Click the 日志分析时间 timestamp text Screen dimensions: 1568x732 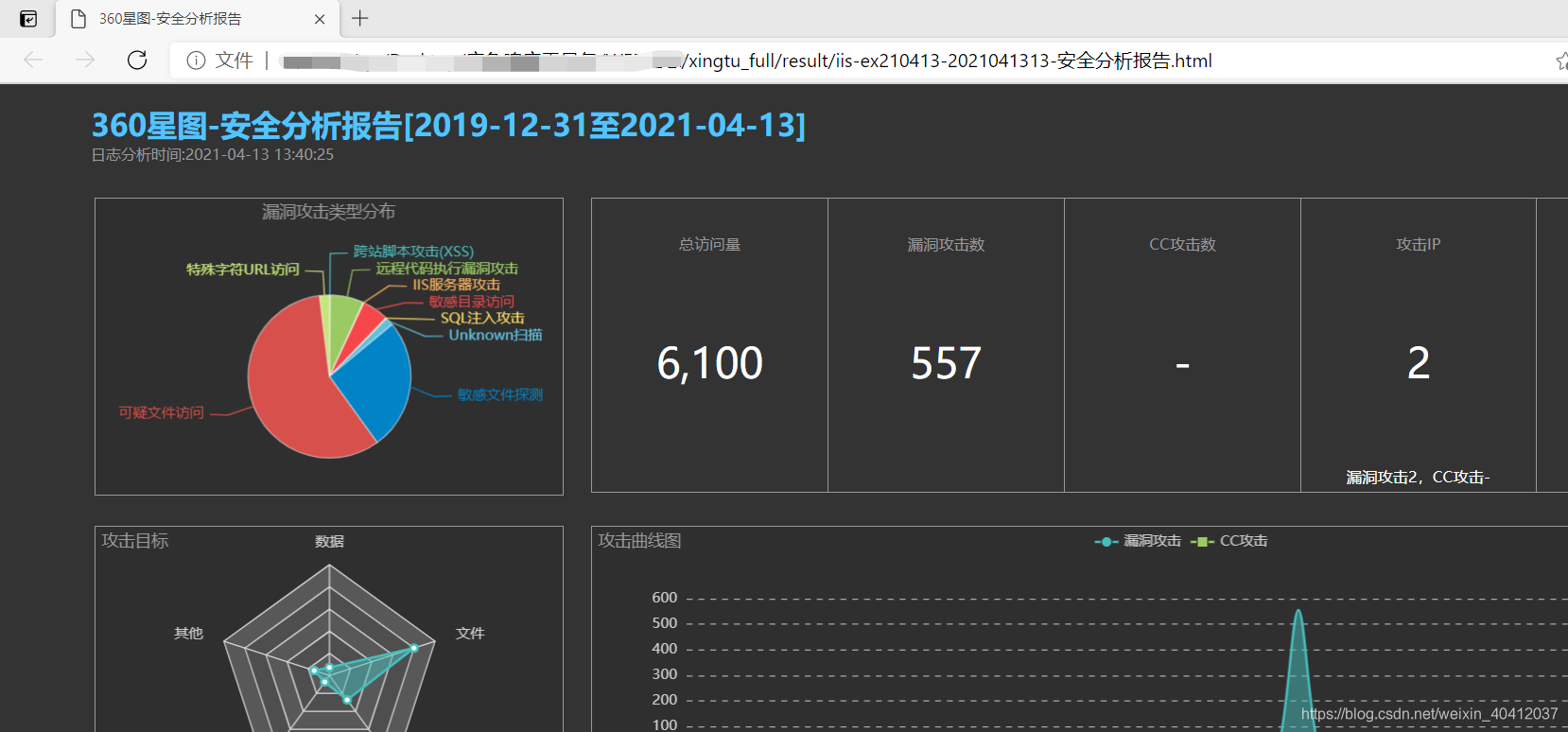pos(213,154)
